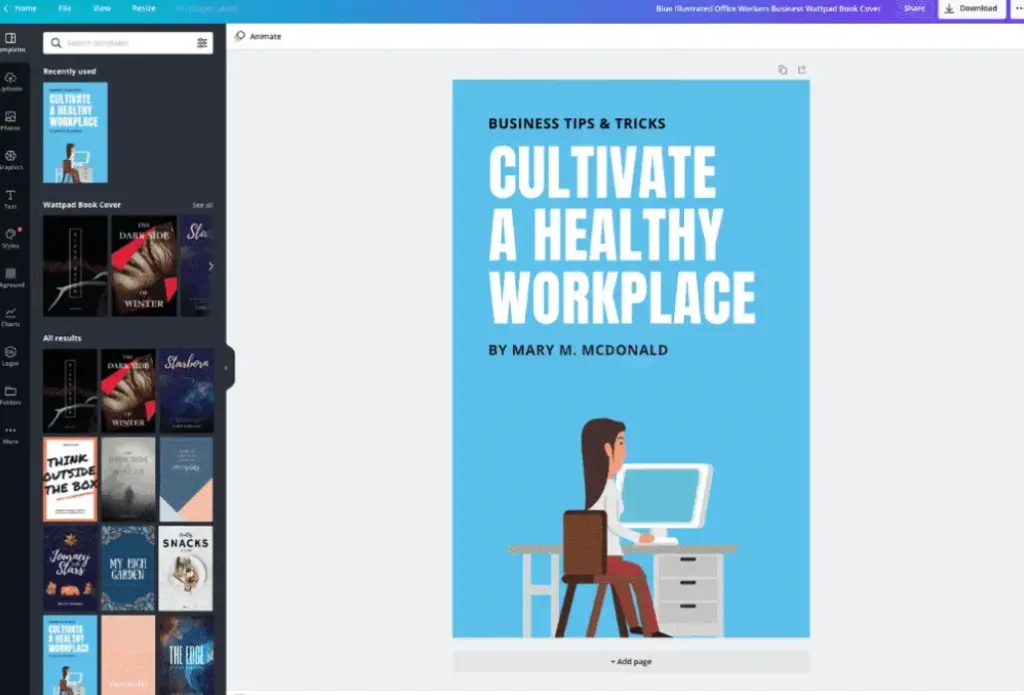Open the Styles panel
The height and width of the screenshot is (695, 1024).
(11, 238)
